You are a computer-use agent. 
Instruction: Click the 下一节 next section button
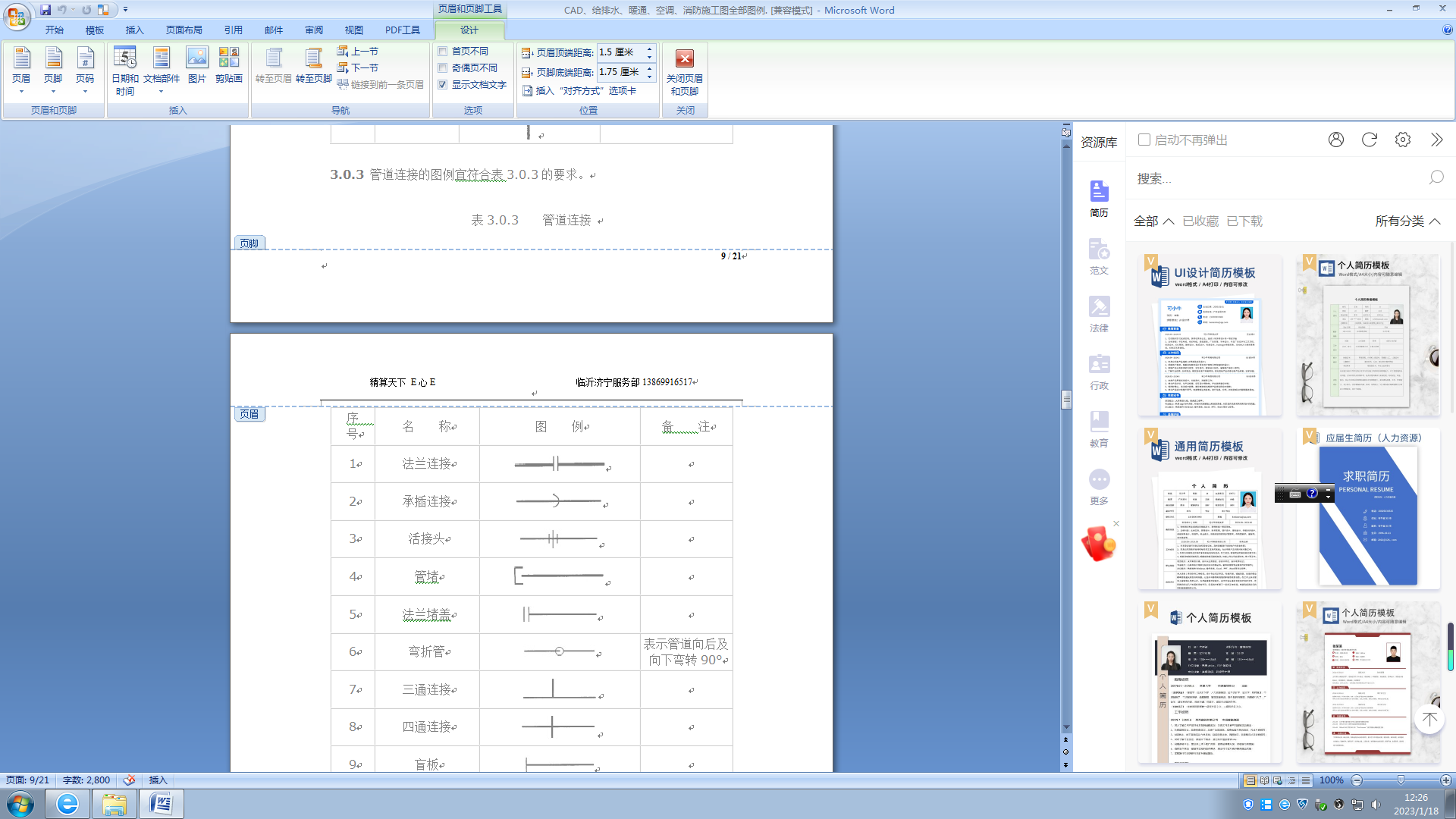click(x=358, y=68)
